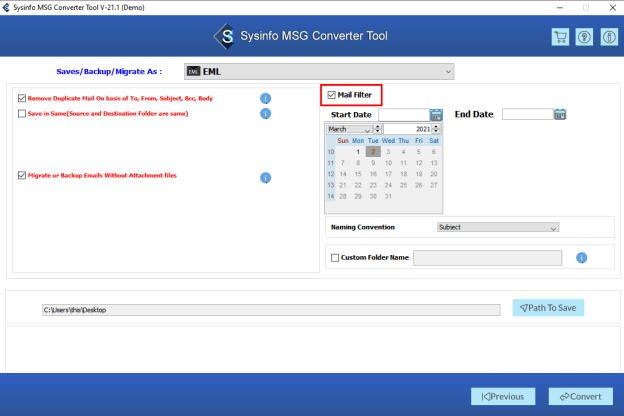624x416 pixels.
Task: Select March 6 in the calendar
Action: 433,152
